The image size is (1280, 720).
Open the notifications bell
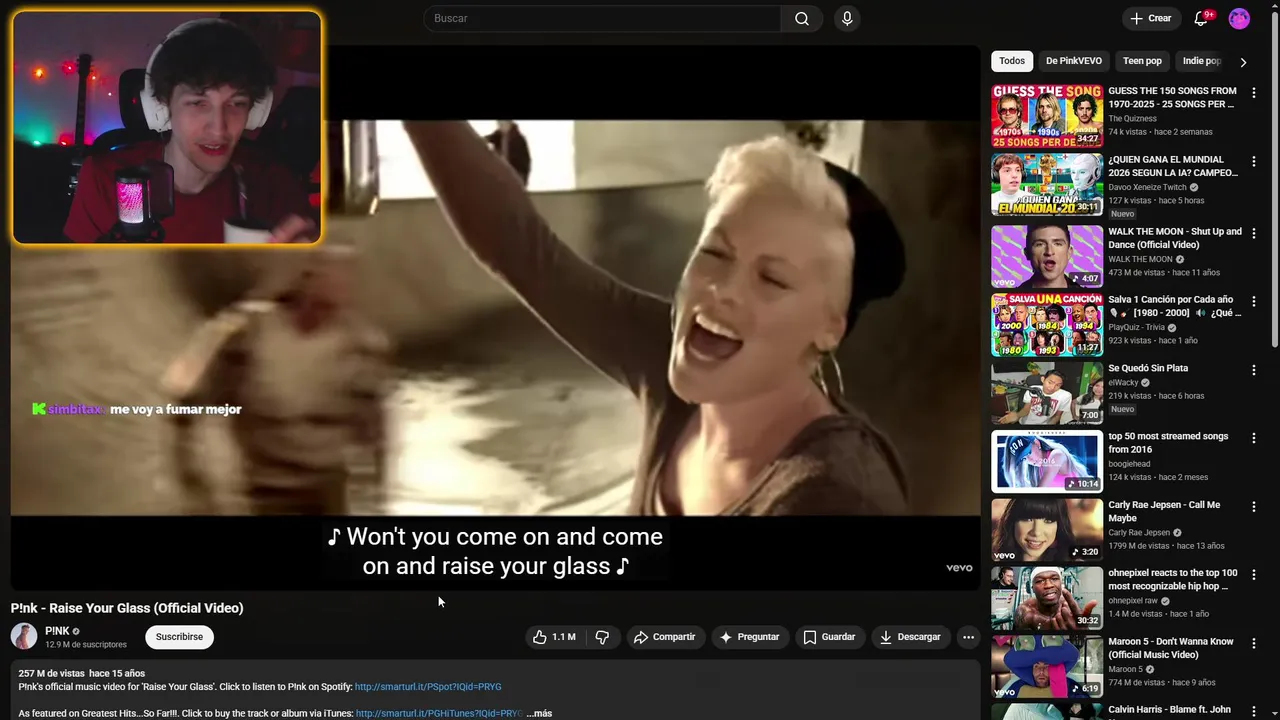point(1202,18)
